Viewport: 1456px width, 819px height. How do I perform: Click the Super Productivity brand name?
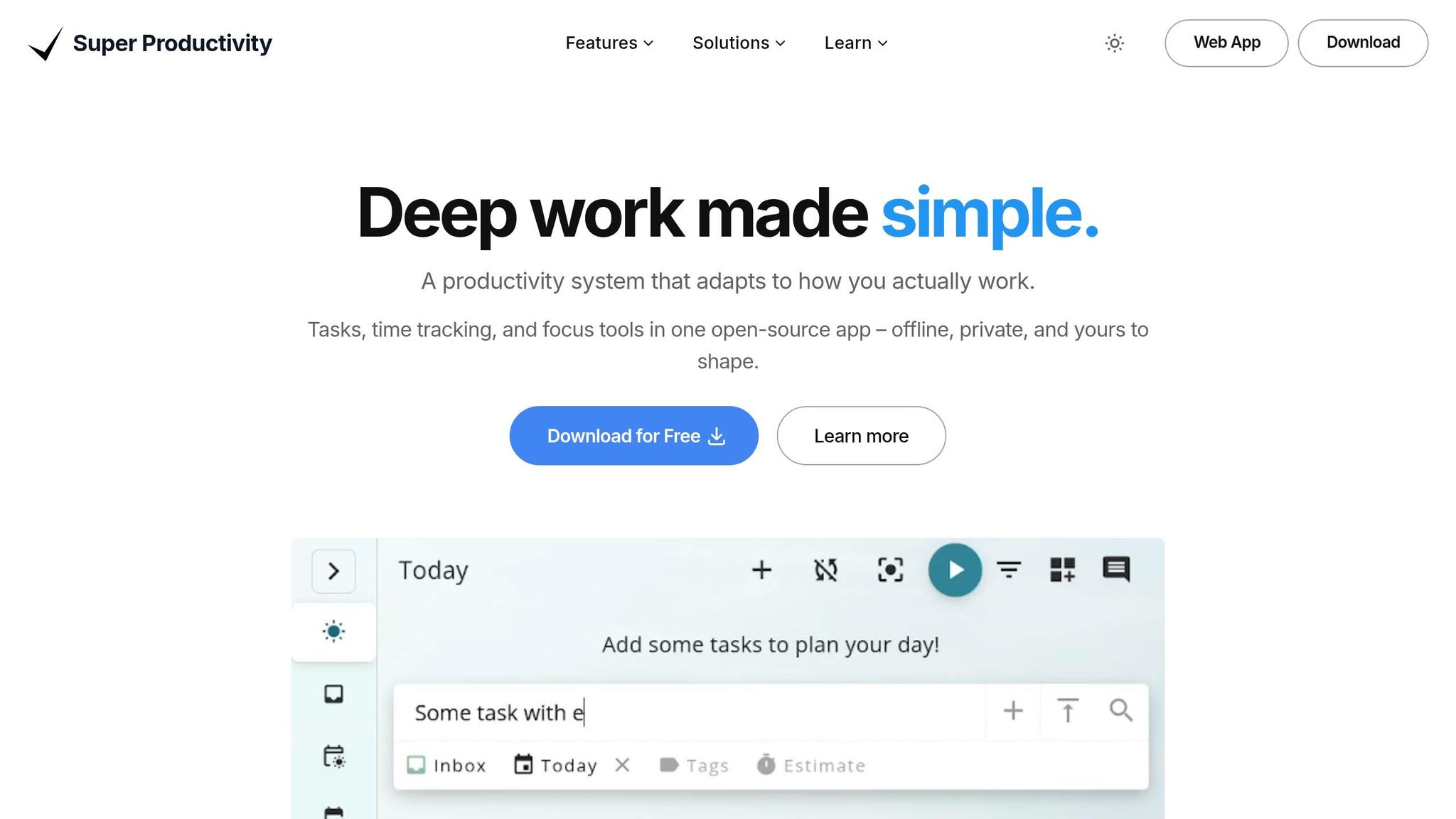(x=172, y=43)
